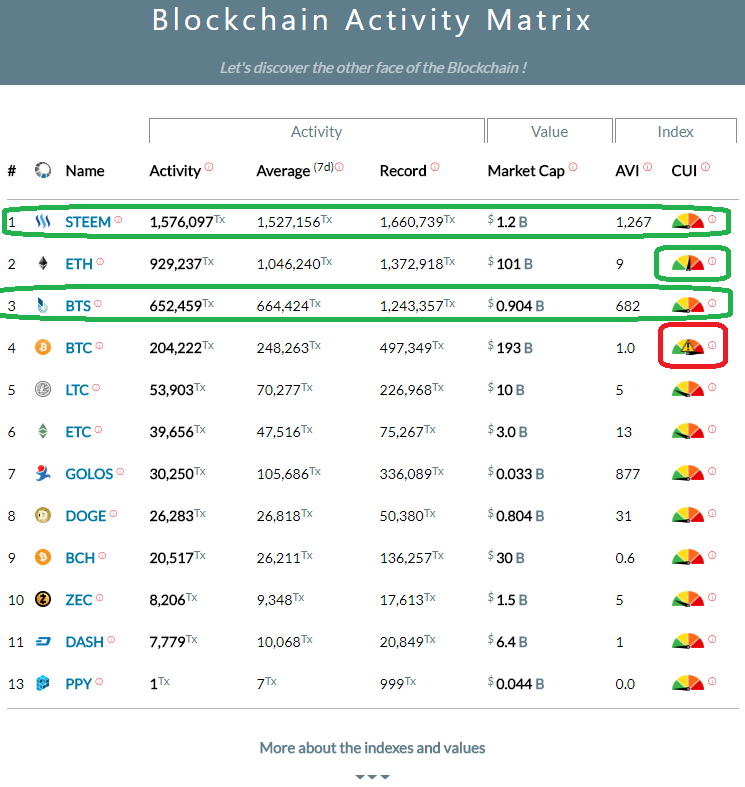Click the circular logo column header icon

click(43, 170)
